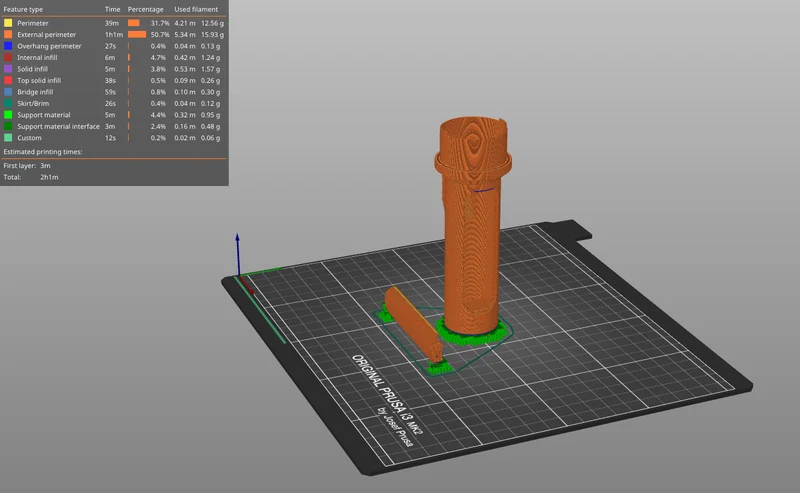Click the Bridge infill color square

coord(8,92)
